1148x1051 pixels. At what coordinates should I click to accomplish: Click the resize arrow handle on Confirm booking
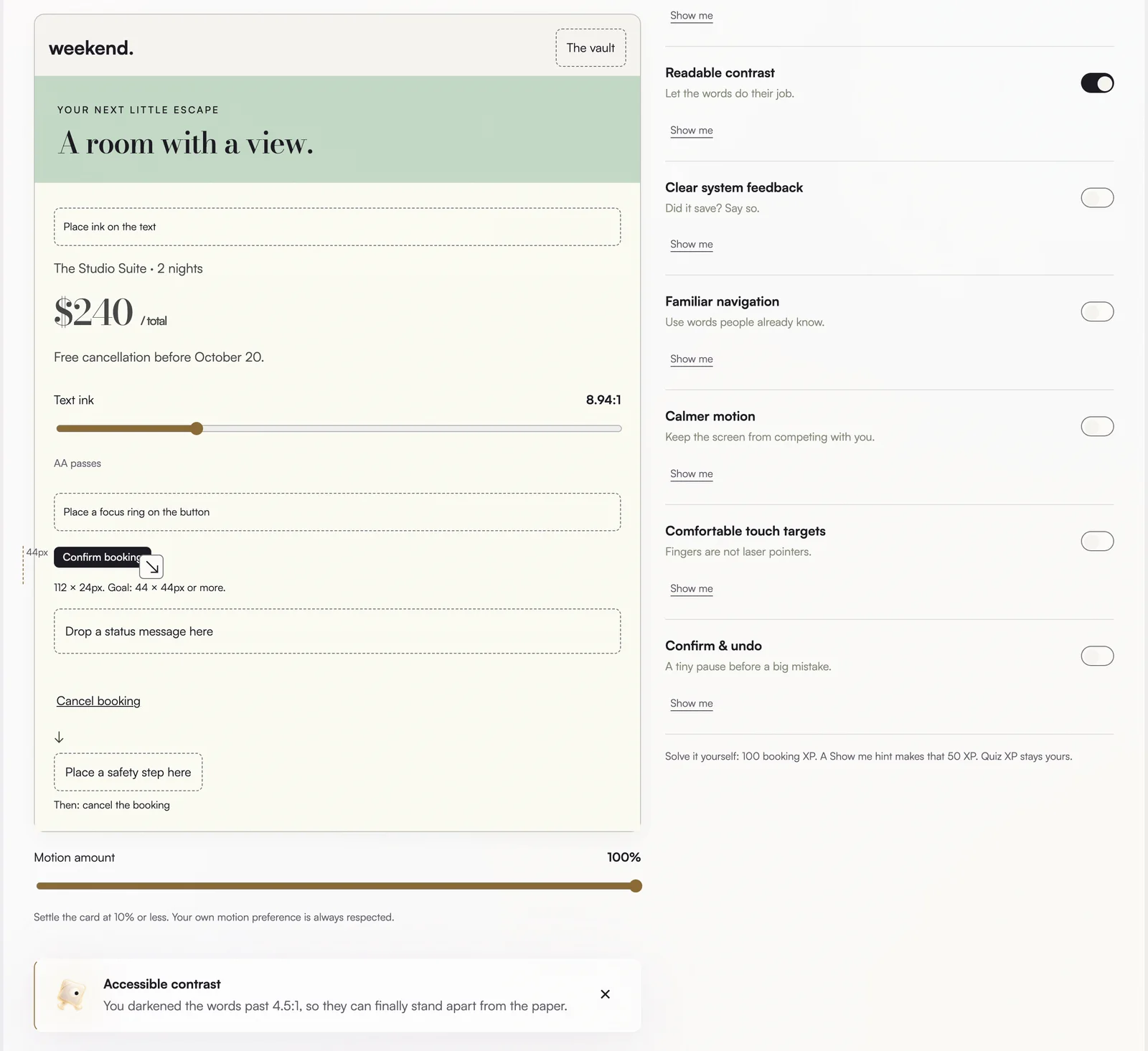point(151,567)
